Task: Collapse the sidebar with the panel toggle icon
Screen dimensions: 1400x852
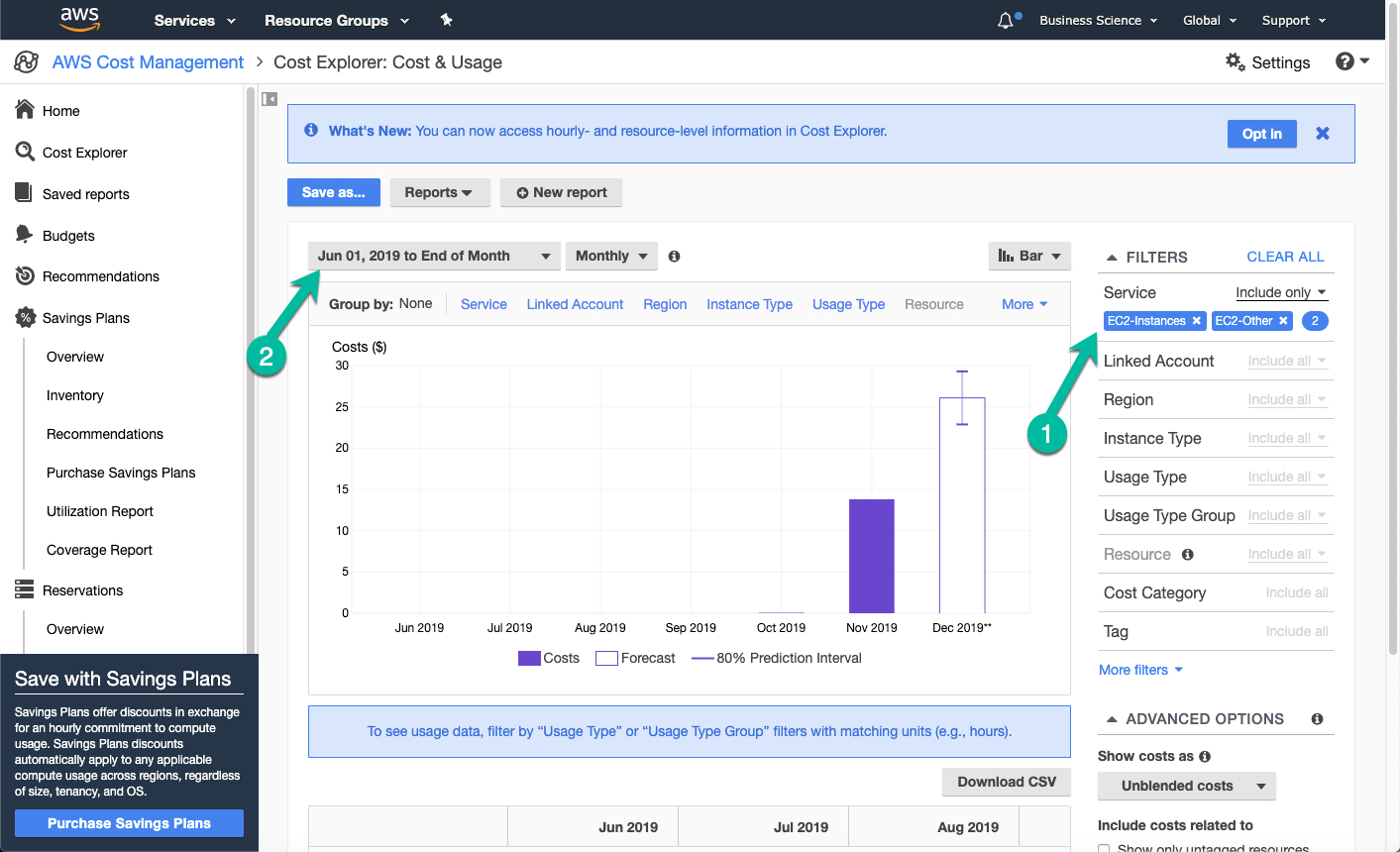Action: [269, 99]
